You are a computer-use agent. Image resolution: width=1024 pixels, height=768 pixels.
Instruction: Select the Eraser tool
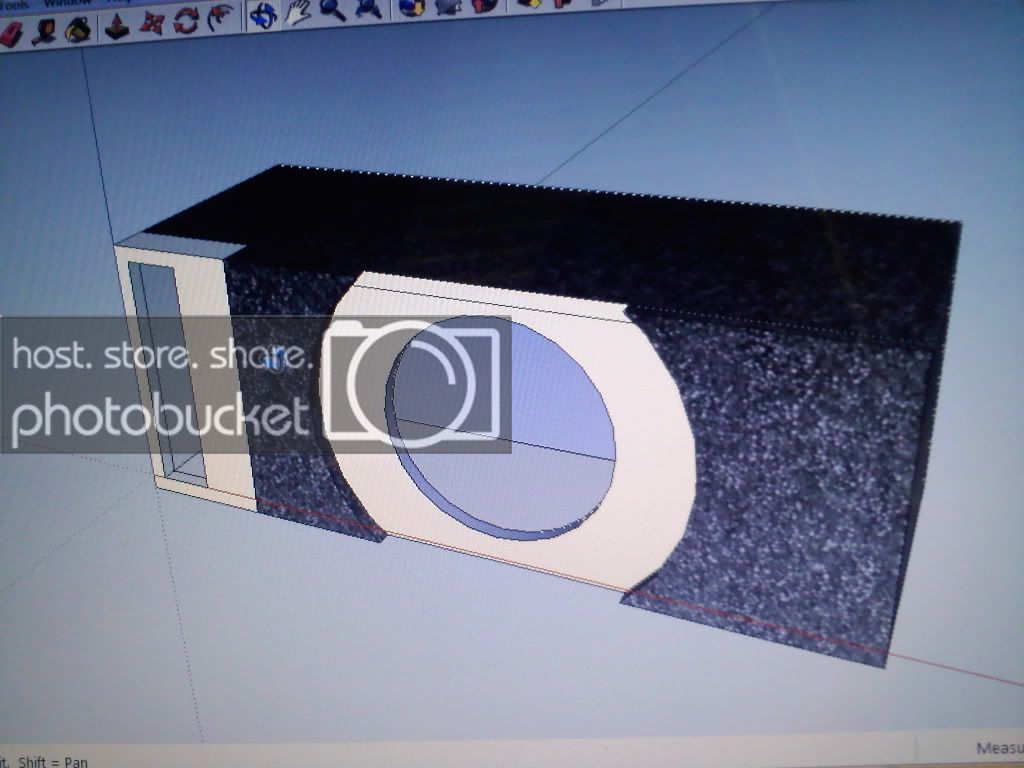tap(11, 35)
